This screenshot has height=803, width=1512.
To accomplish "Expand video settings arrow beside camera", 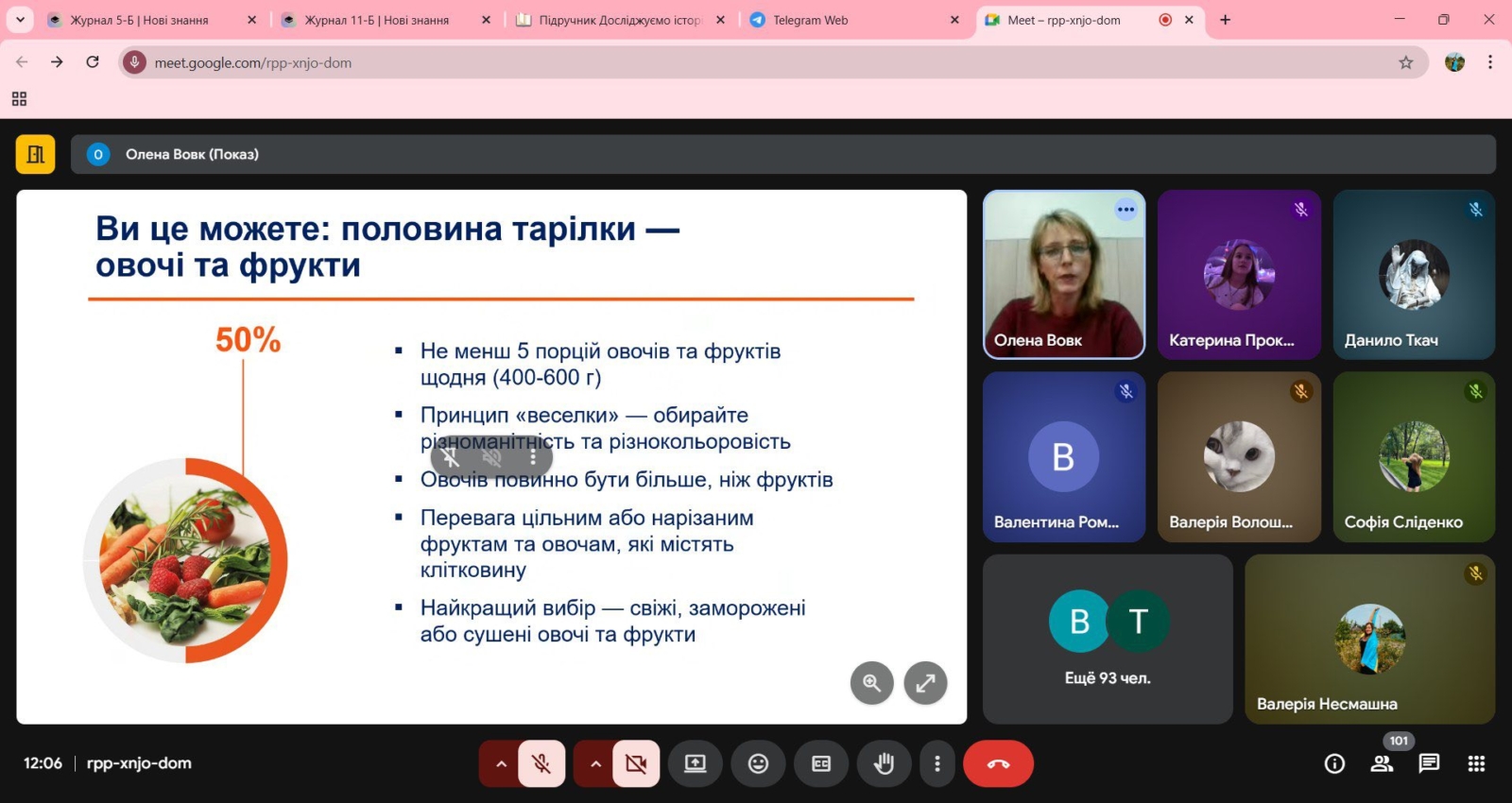I will click(x=595, y=763).
